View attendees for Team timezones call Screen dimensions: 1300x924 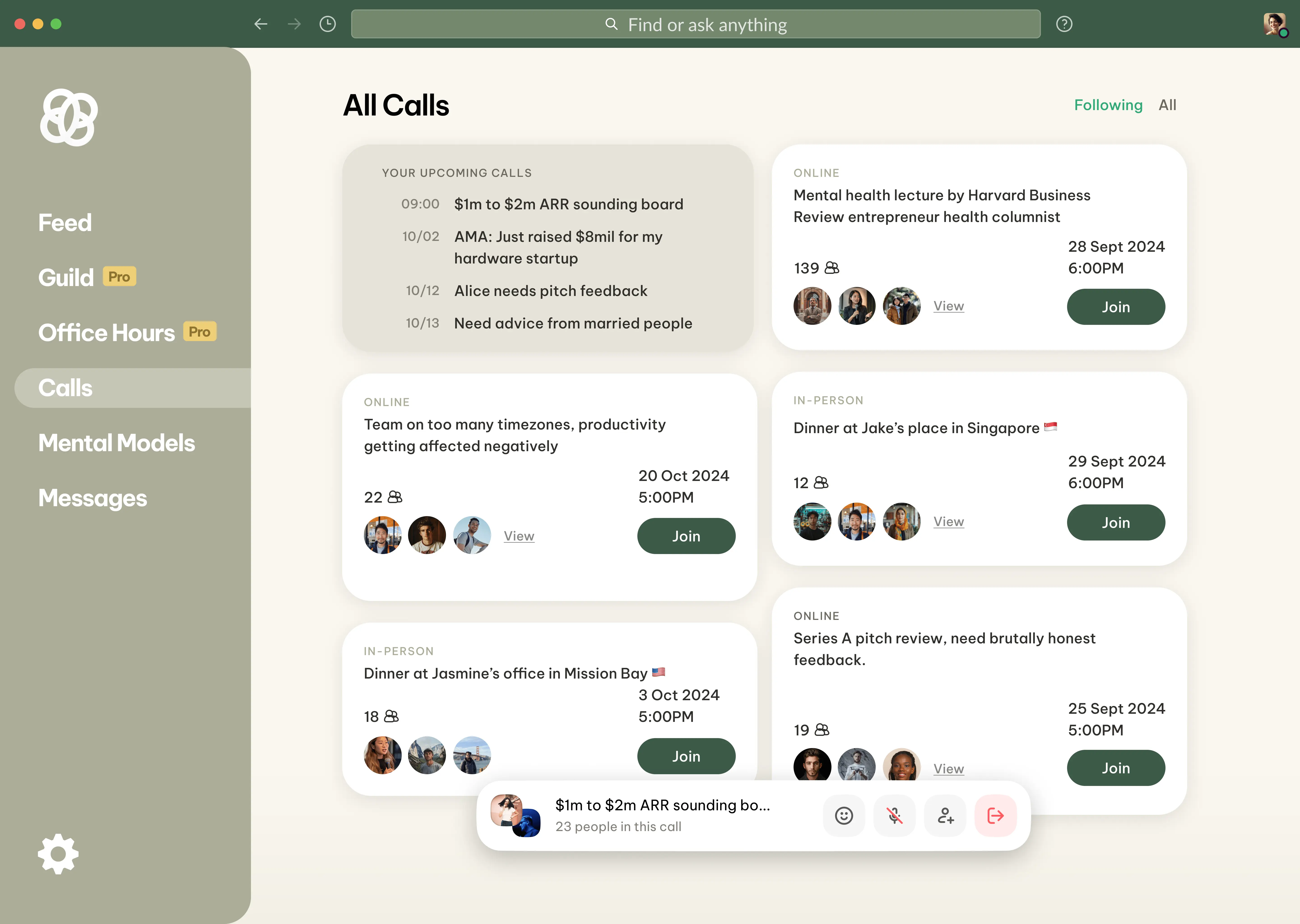pyautogui.click(x=519, y=535)
